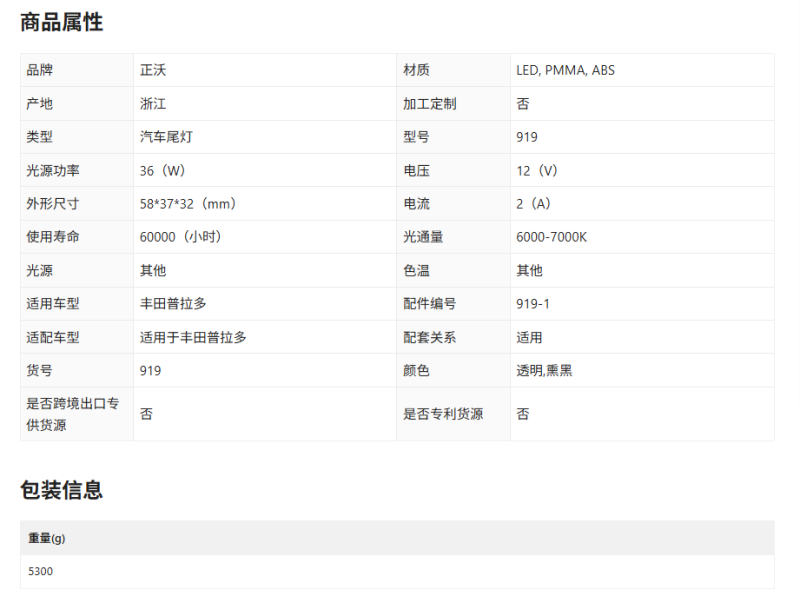800x616 pixels.
Task: Select the 产地 label cell
Action: 77,104
